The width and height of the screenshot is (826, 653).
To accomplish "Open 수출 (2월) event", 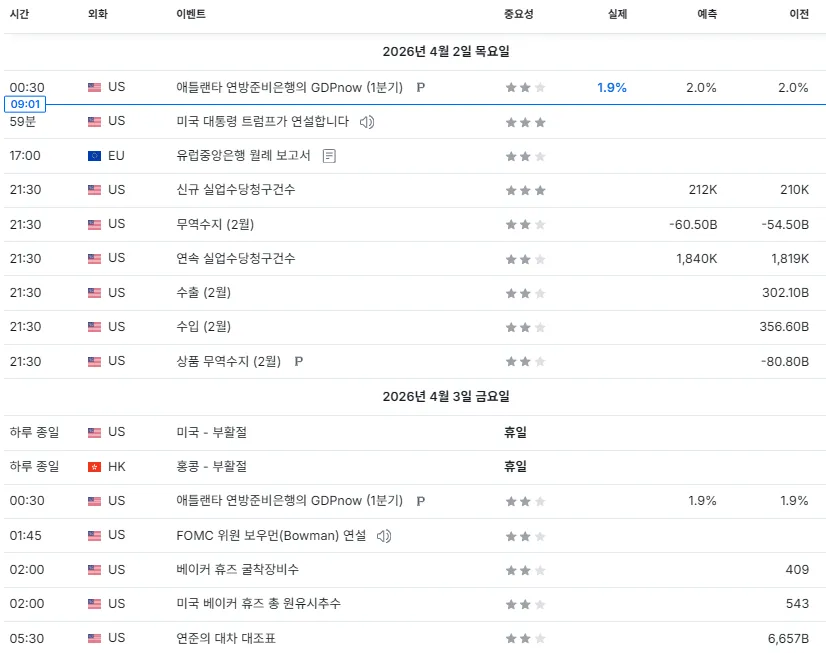I will 203,293.
